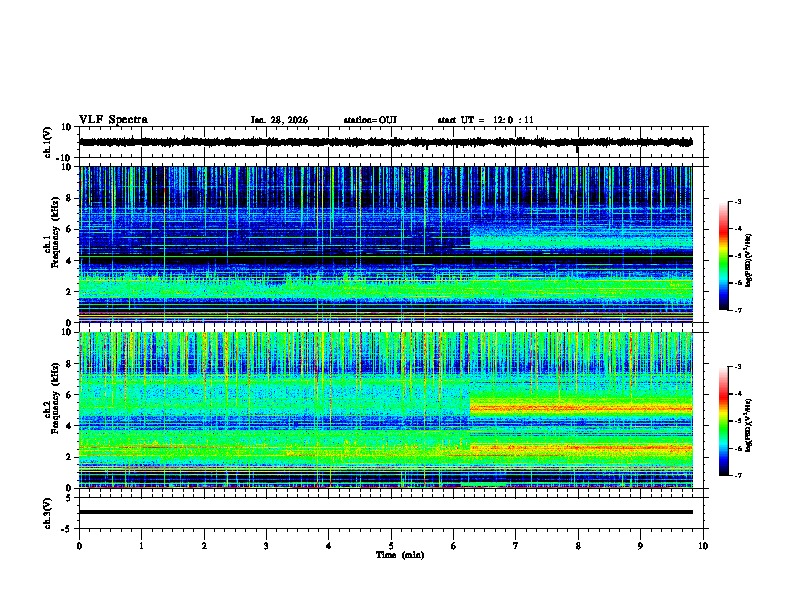792x612 pixels.
Task: Click the "-7" label on ch.1 color bar
Action: 737,310
